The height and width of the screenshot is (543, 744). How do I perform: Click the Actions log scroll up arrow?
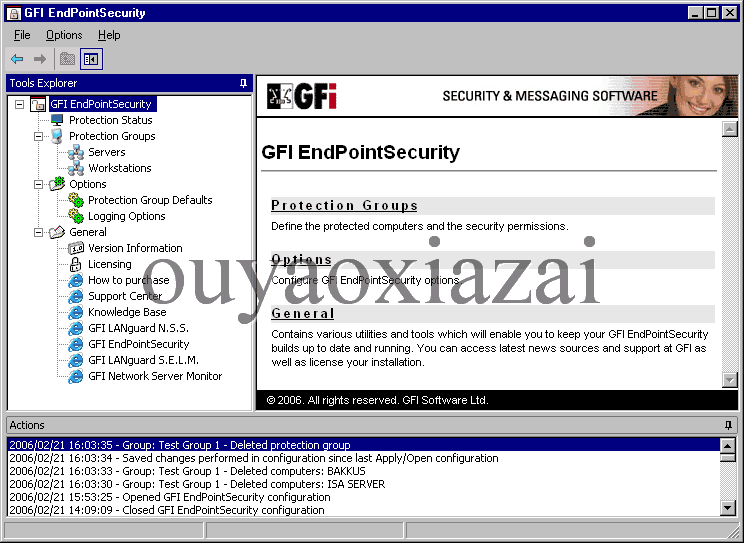727,445
